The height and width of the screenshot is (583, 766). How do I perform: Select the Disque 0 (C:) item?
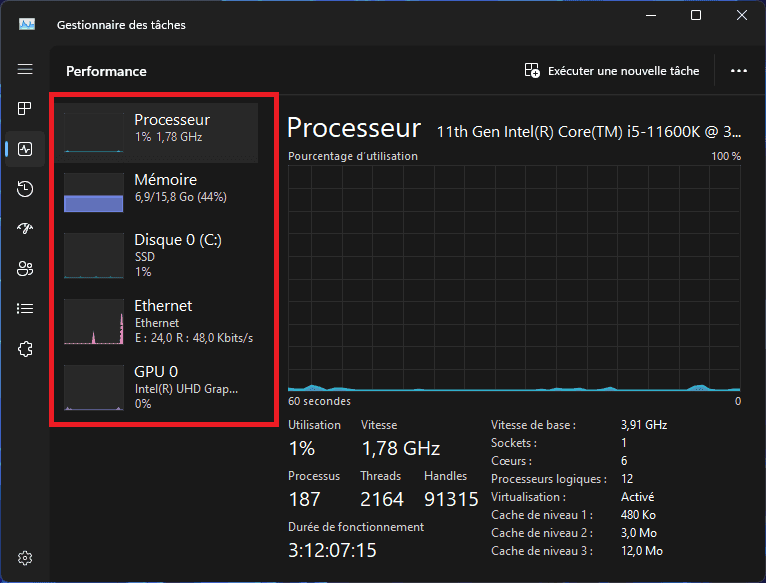[156, 256]
